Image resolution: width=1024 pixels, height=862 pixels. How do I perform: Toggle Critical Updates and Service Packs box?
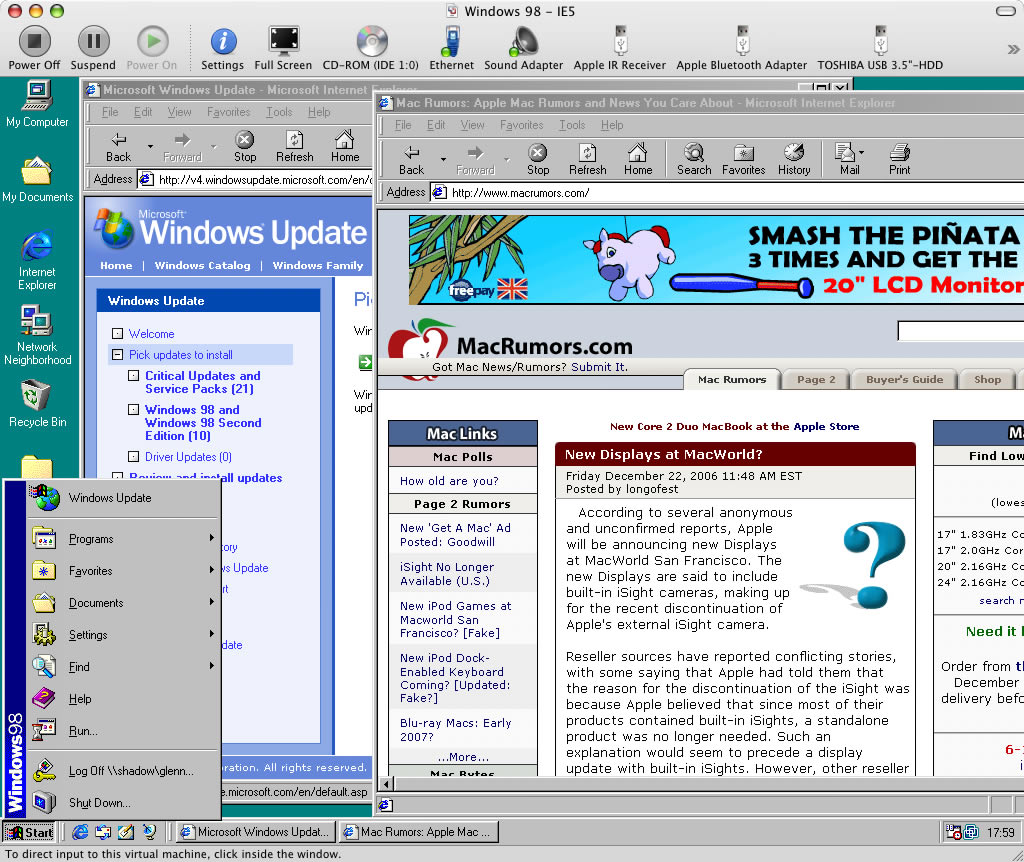click(133, 375)
